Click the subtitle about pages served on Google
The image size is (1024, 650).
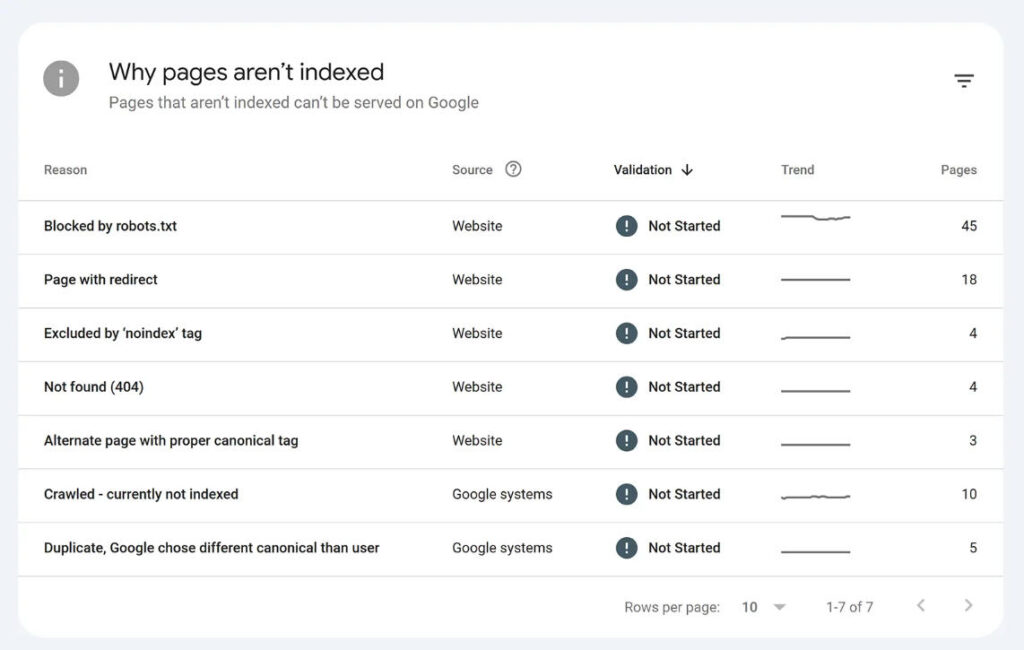(293, 103)
